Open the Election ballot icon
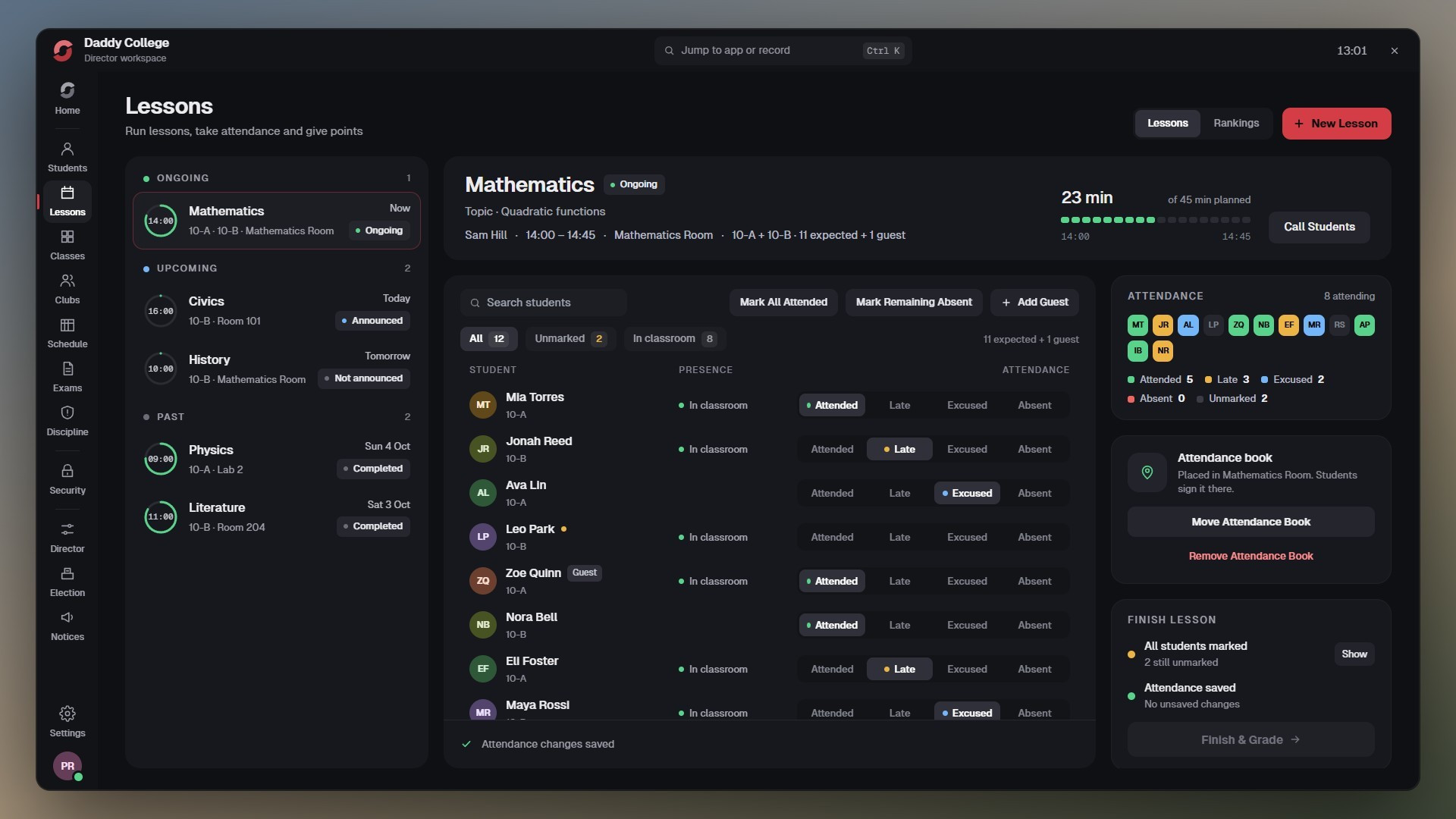Viewport: 1456px width, 819px height. 67,574
